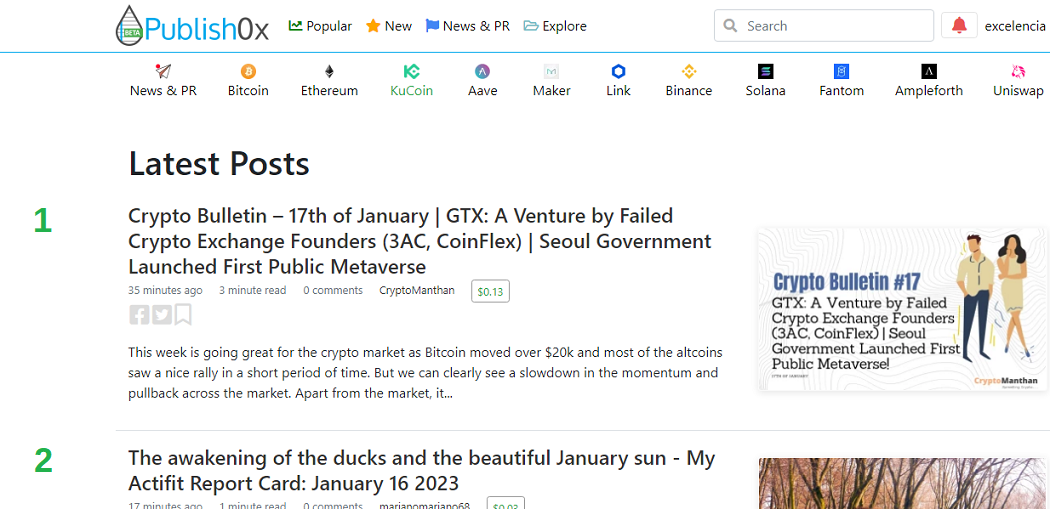Select the Maker logo icon
The width and height of the screenshot is (1050, 509).
tap(552, 71)
